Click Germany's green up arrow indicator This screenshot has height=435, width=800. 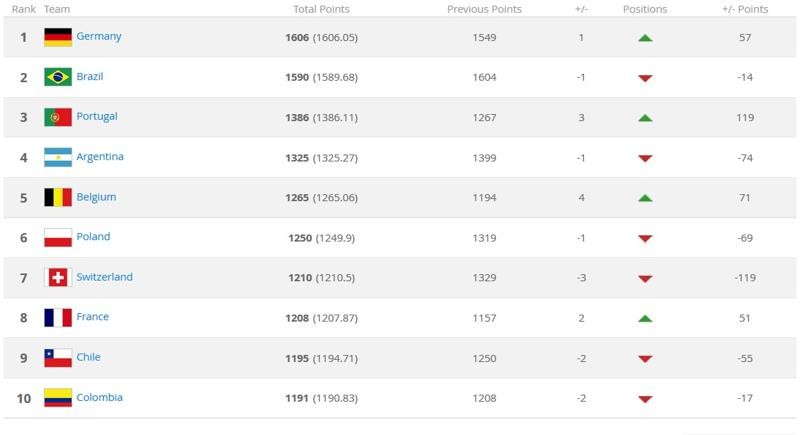[x=645, y=38]
